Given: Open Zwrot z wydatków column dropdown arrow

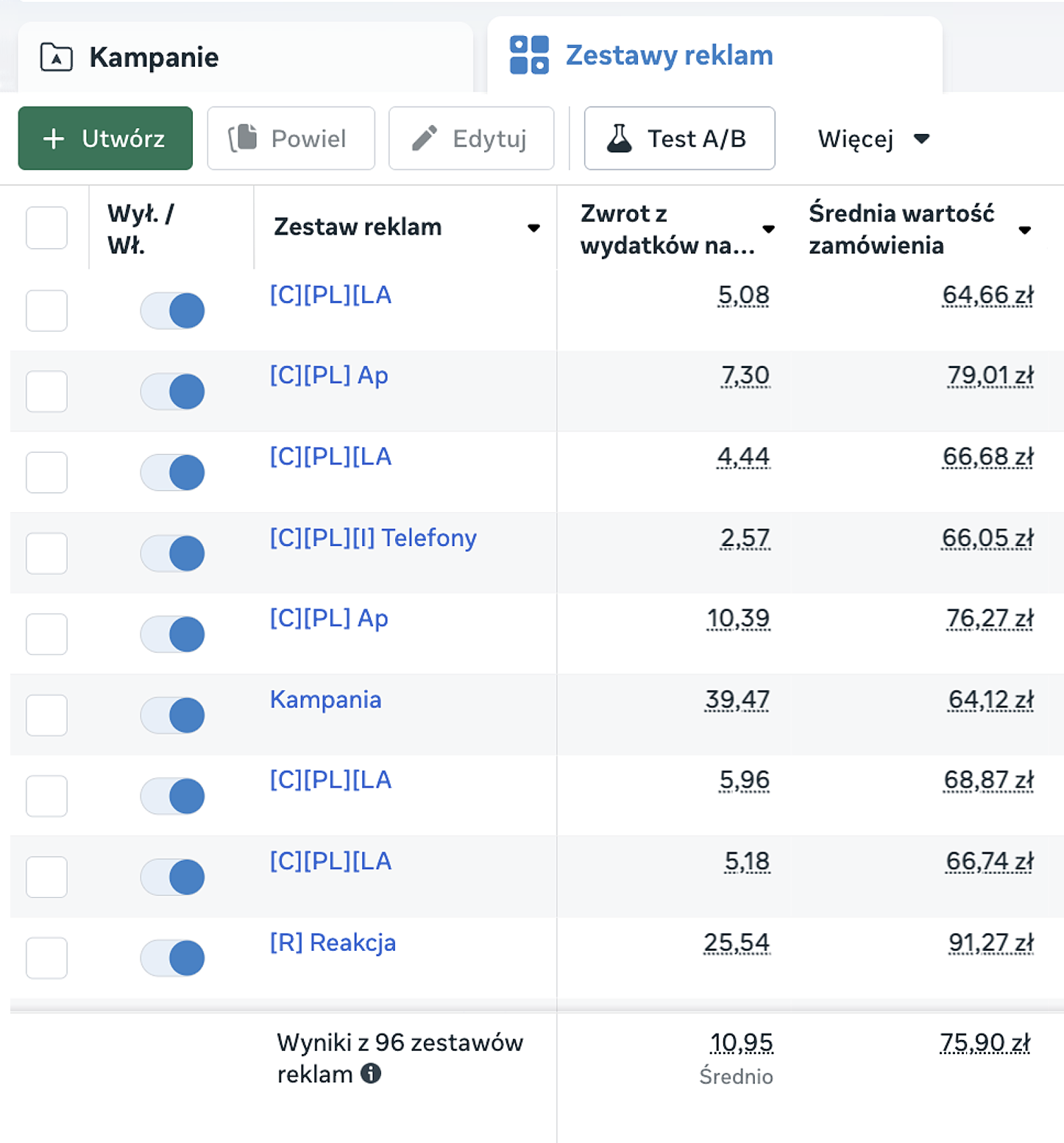Looking at the screenshot, I should (768, 229).
